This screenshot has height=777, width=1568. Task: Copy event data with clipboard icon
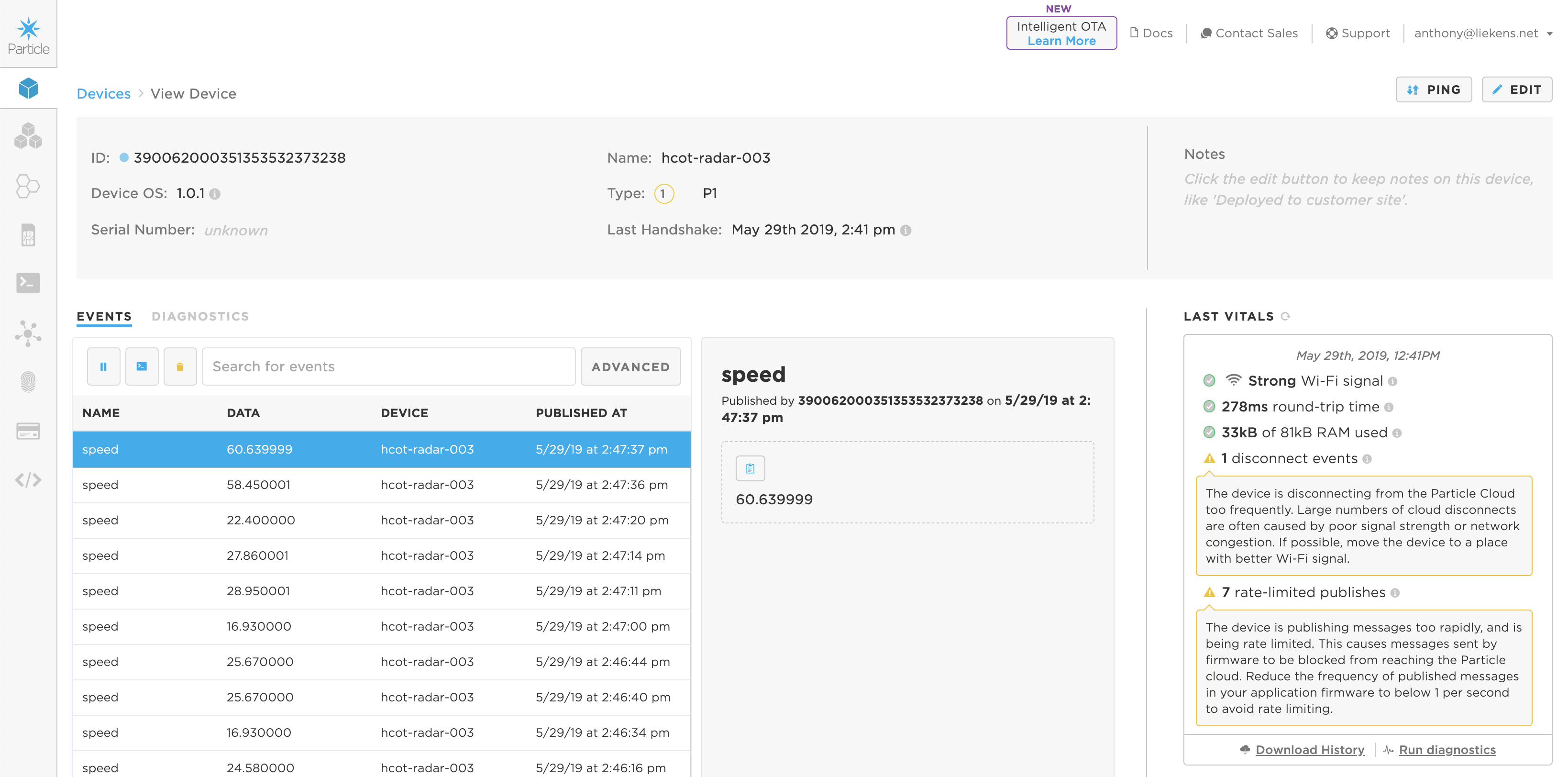coord(750,468)
